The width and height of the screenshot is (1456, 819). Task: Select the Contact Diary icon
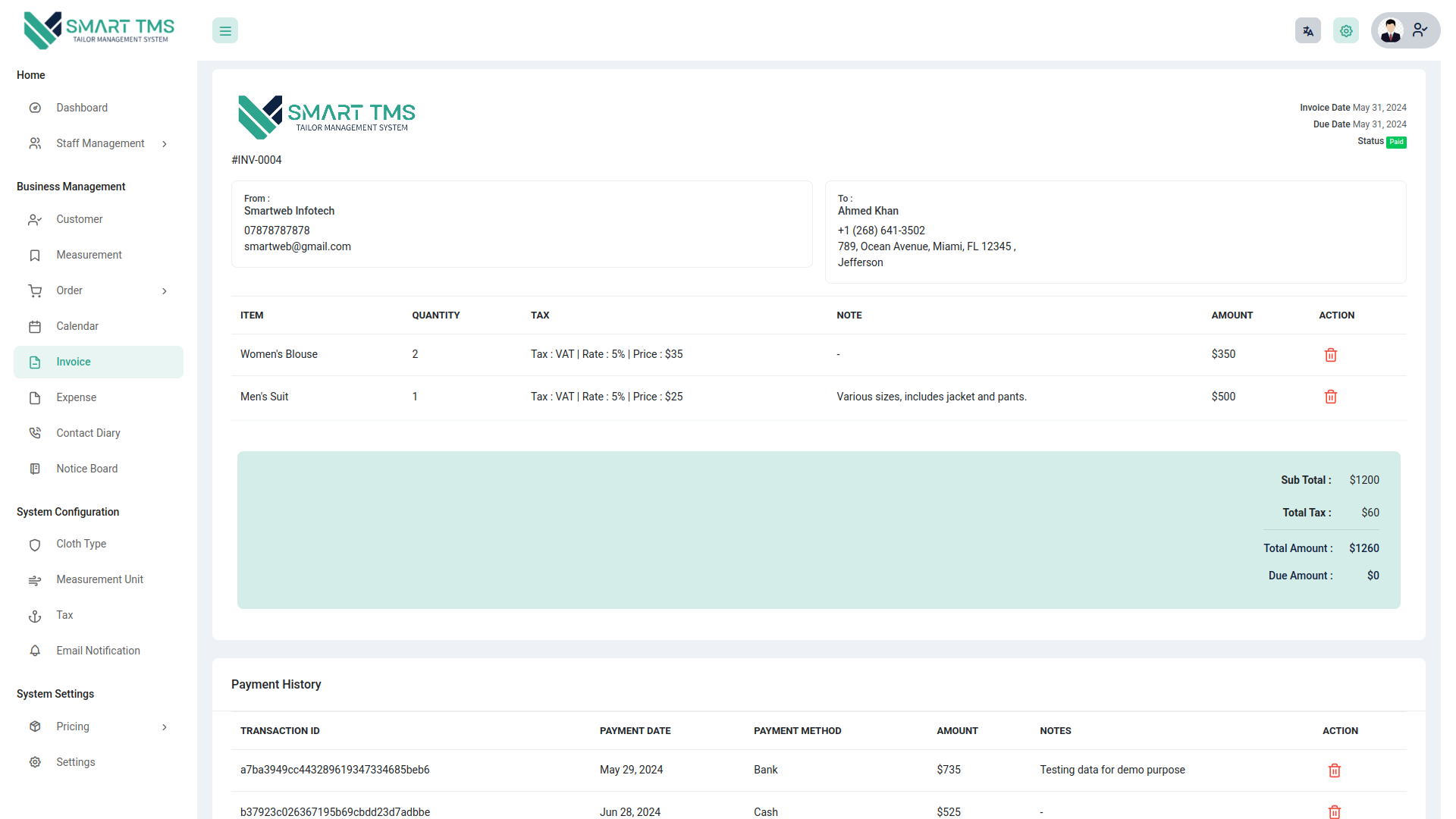coord(35,432)
